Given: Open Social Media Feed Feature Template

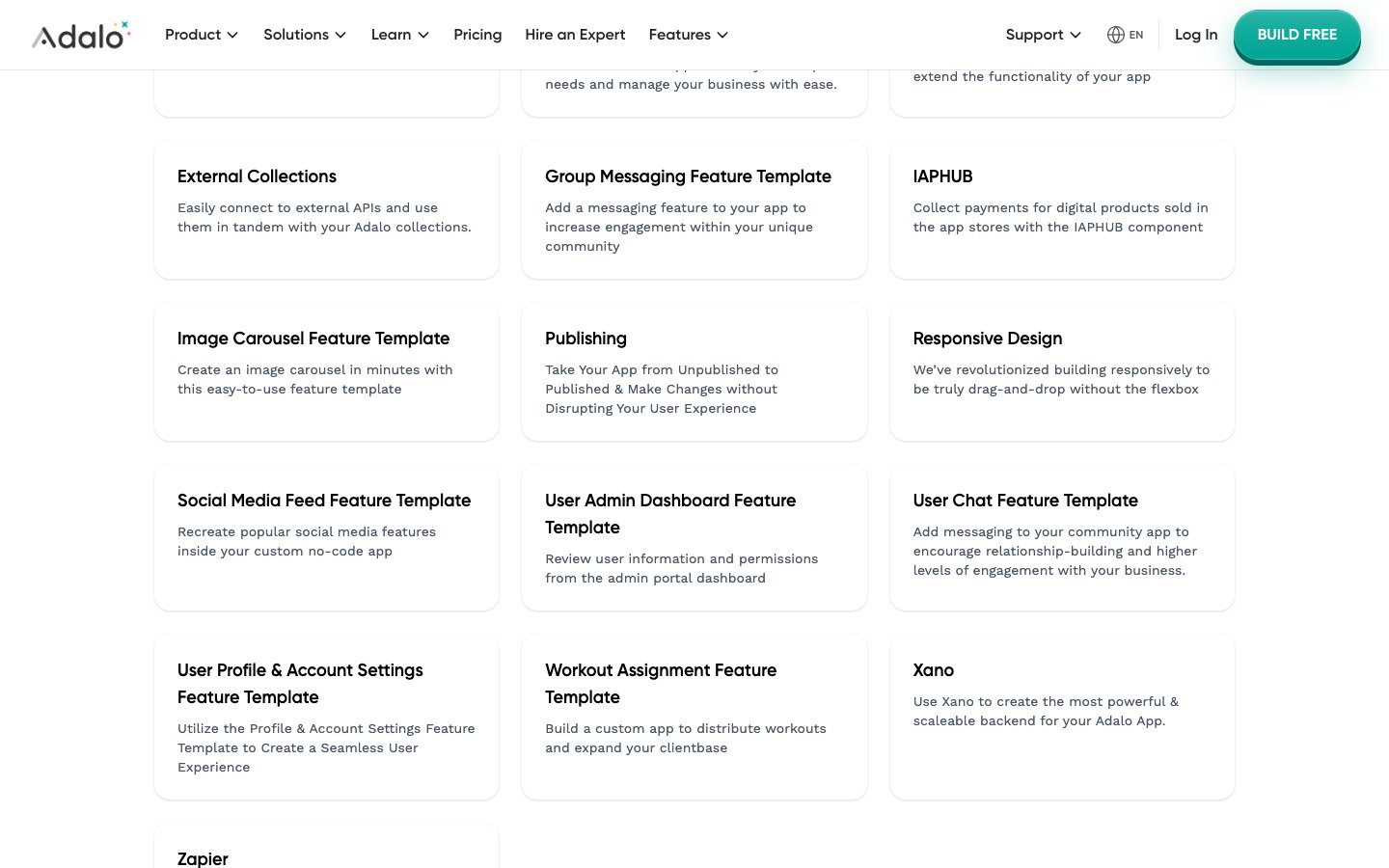Looking at the screenshot, I should [x=326, y=537].
